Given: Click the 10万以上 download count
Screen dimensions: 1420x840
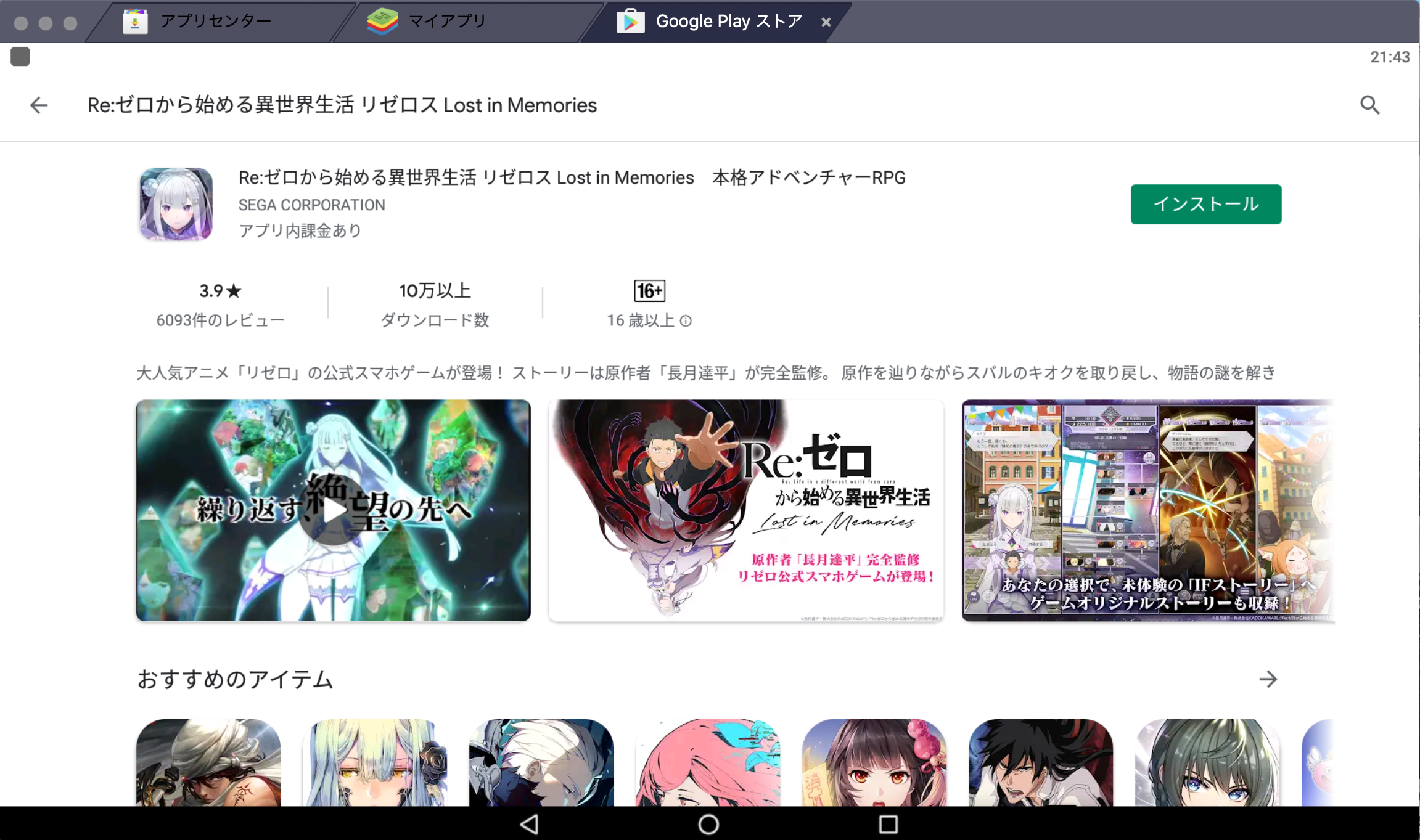Looking at the screenshot, I should tap(435, 291).
